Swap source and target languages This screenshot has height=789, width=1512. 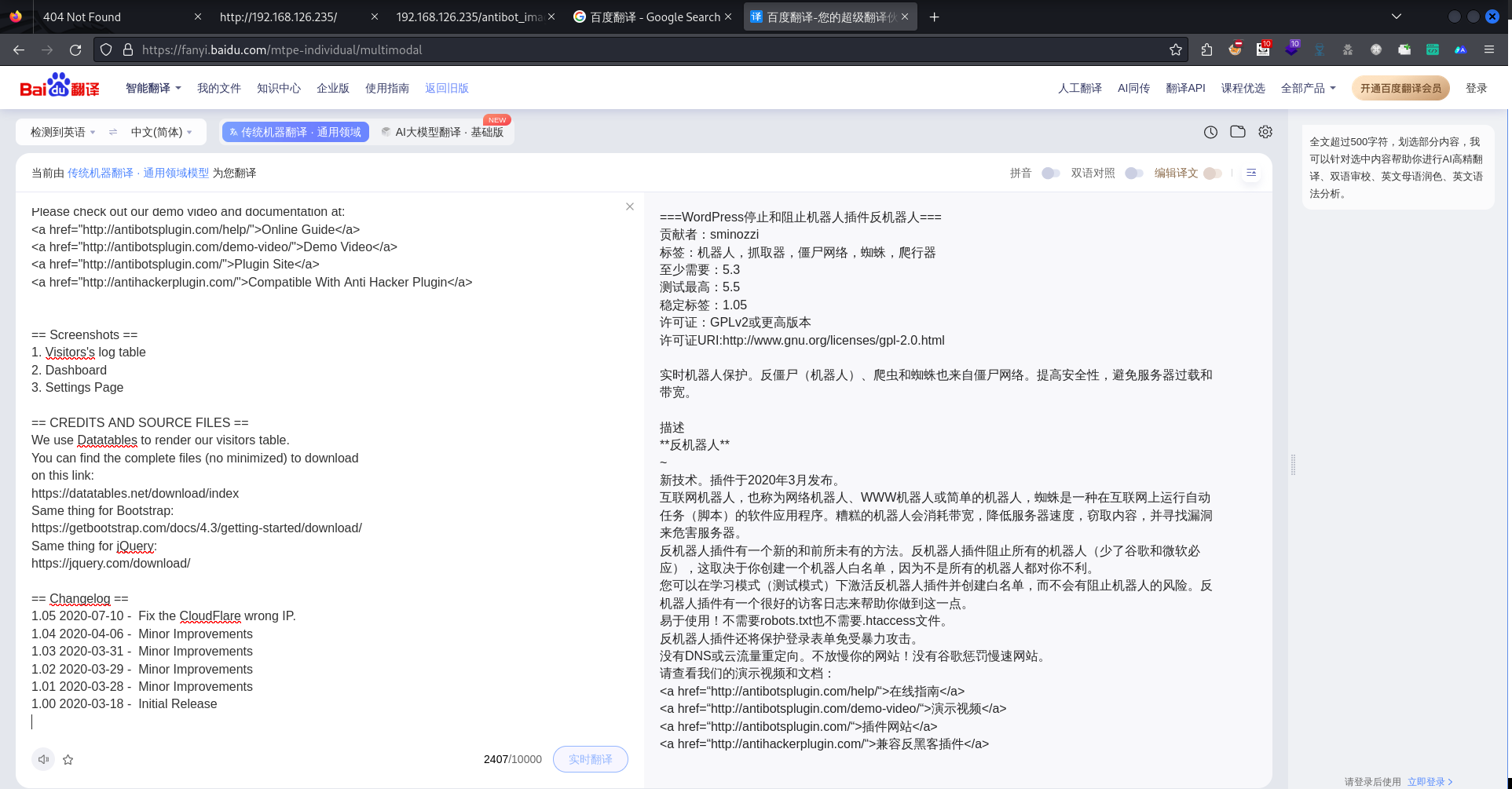tap(113, 132)
